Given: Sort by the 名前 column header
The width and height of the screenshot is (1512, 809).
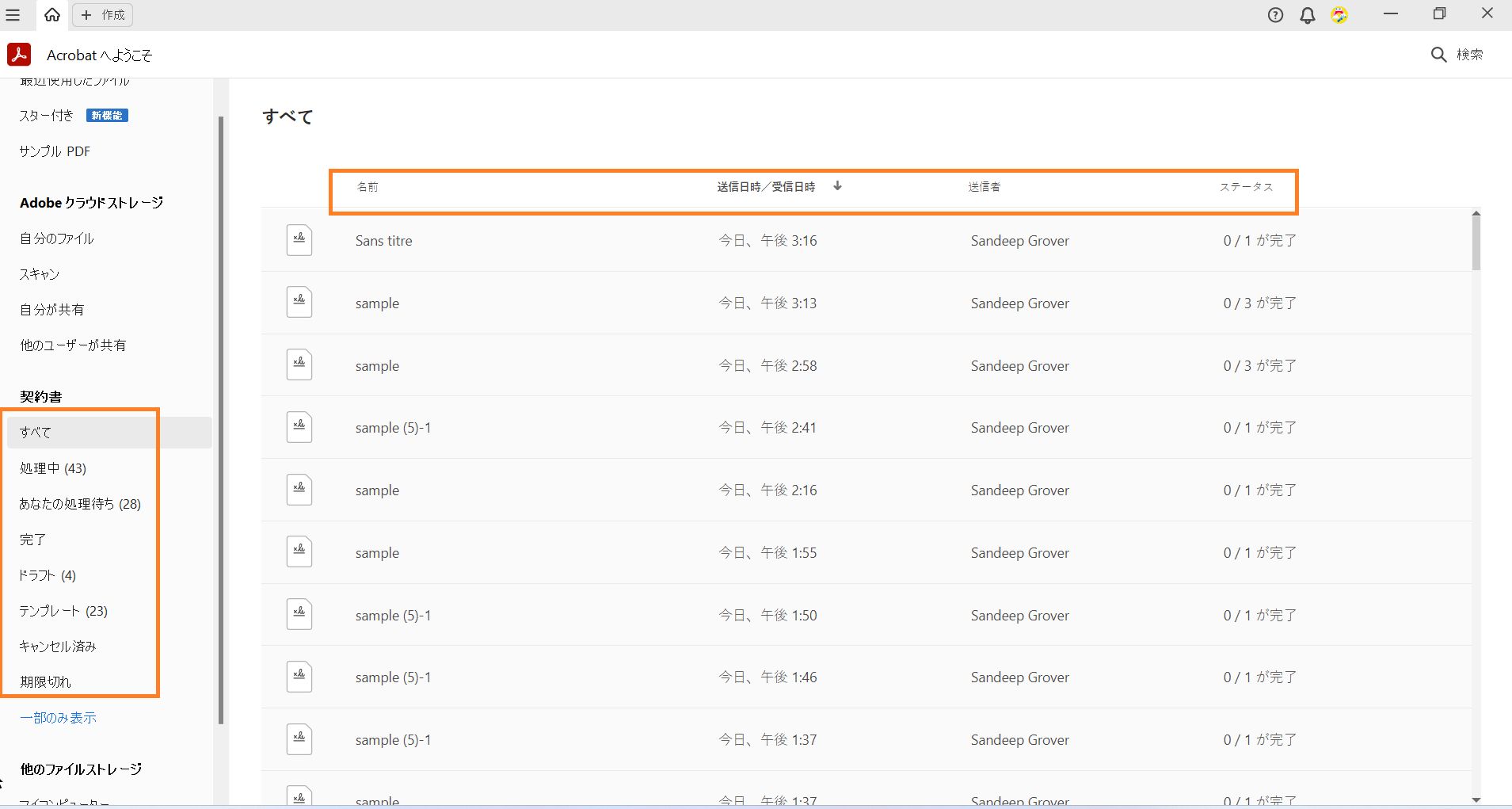Looking at the screenshot, I should point(368,187).
